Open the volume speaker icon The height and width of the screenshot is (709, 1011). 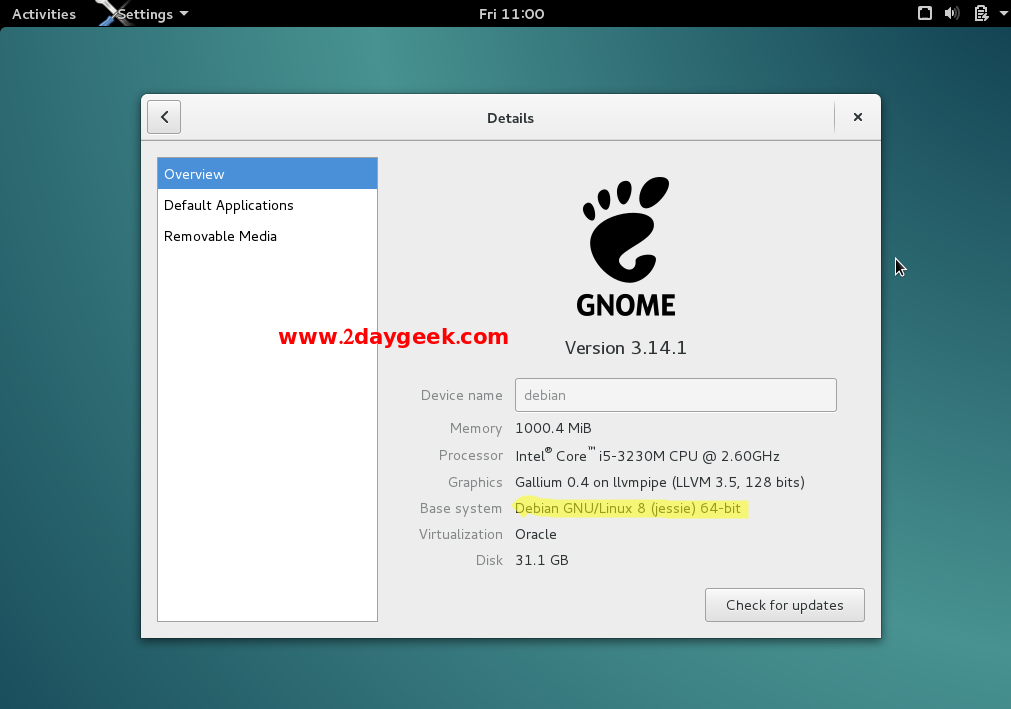tap(952, 14)
